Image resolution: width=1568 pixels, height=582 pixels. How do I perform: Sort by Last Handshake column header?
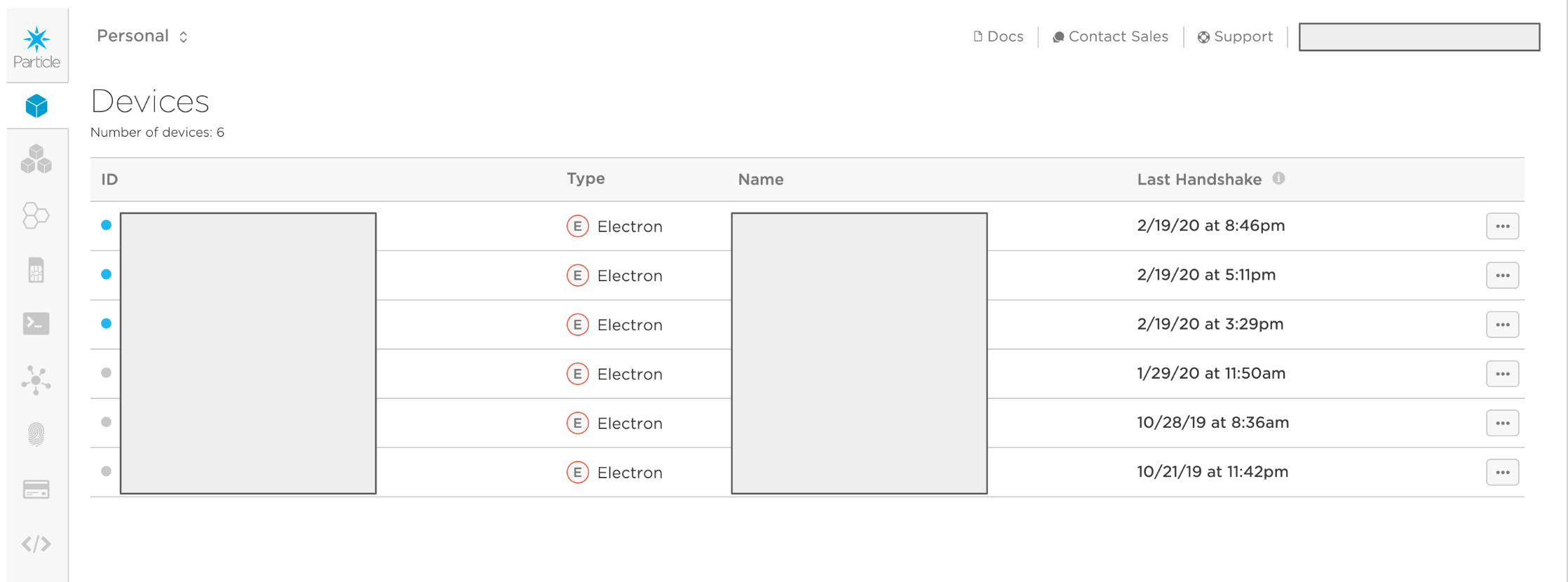click(x=1198, y=180)
